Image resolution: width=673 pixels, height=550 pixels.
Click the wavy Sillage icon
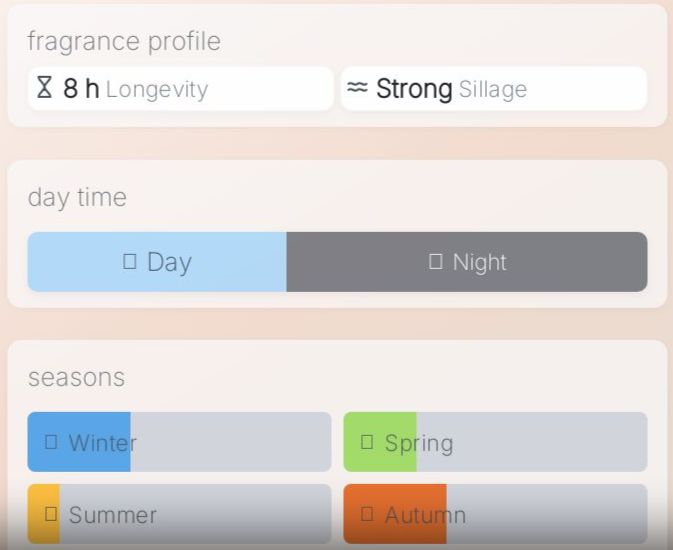coord(357,88)
